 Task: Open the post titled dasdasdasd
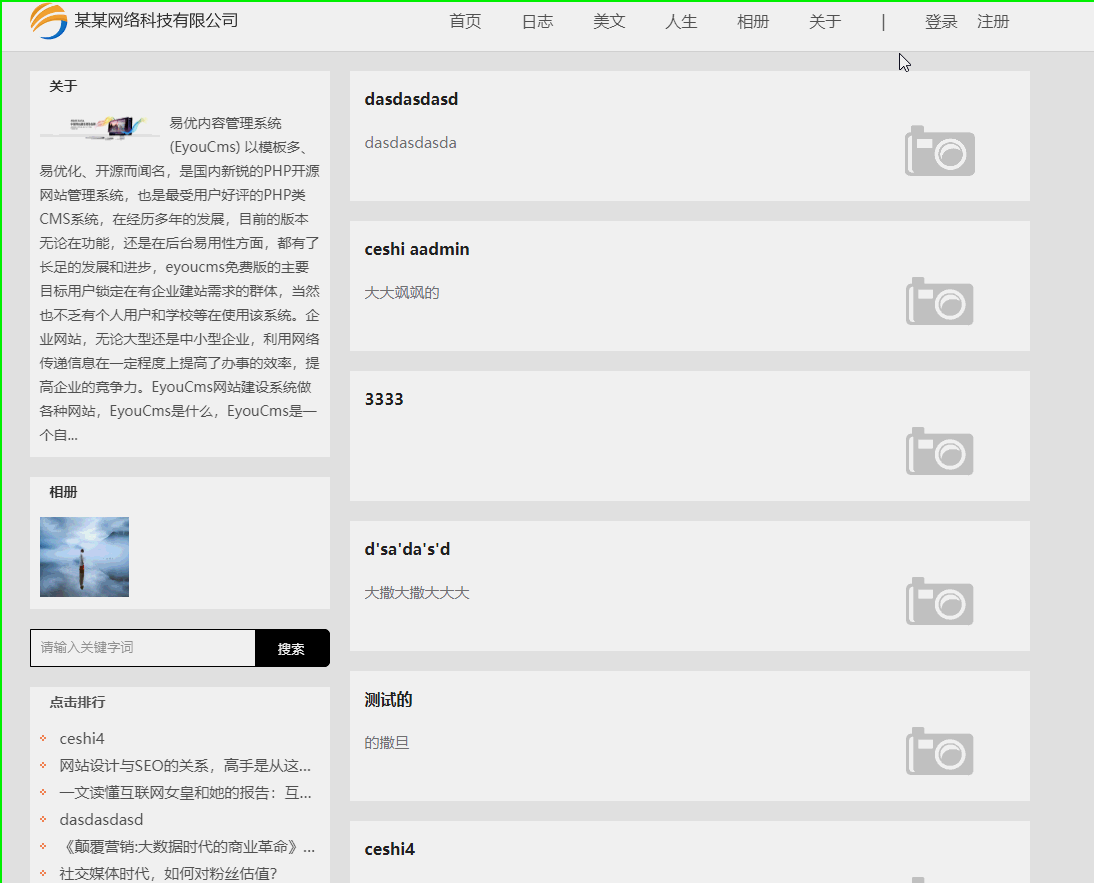(411, 99)
